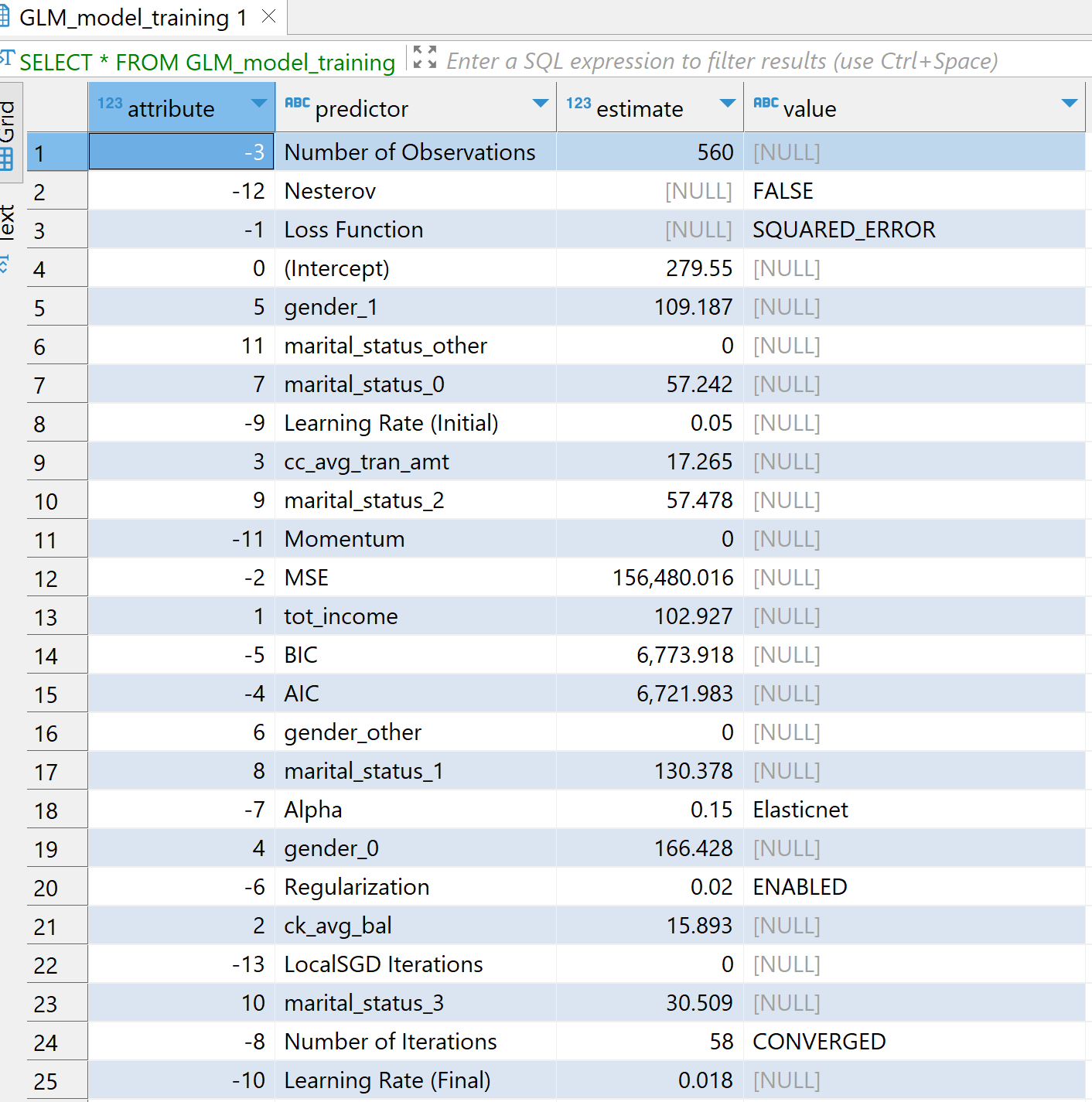Select the '(Intercept)' predictor cell
Image resolution: width=1092 pixels, height=1102 pixels.
(416, 268)
